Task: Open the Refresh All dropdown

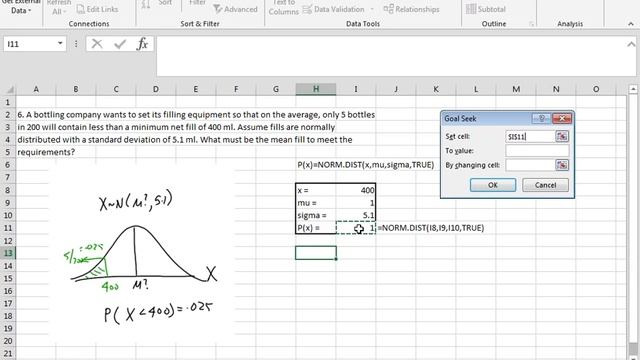Action: point(59,7)
